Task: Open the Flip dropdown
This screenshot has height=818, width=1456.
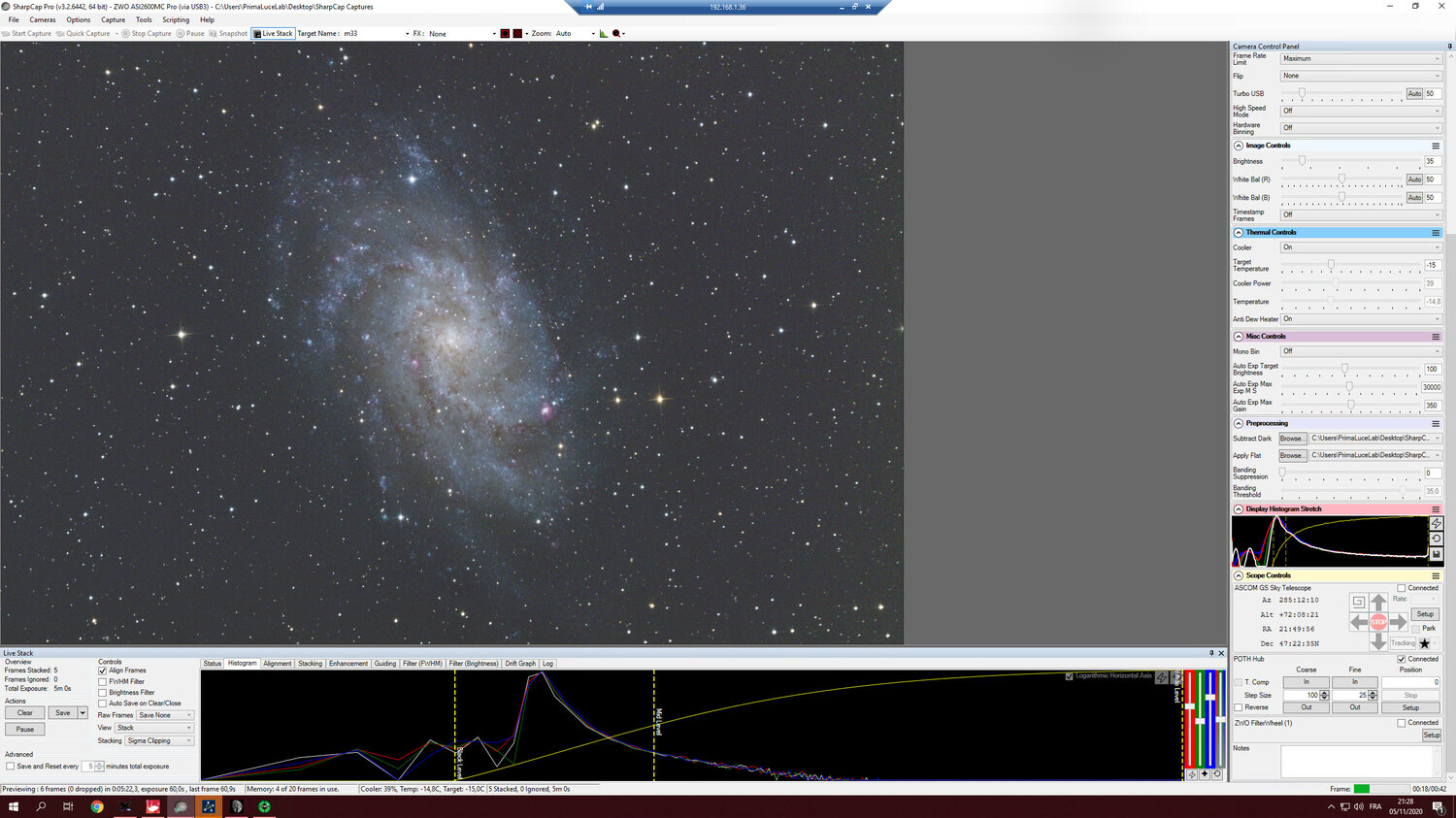Action: [1361, 76]
